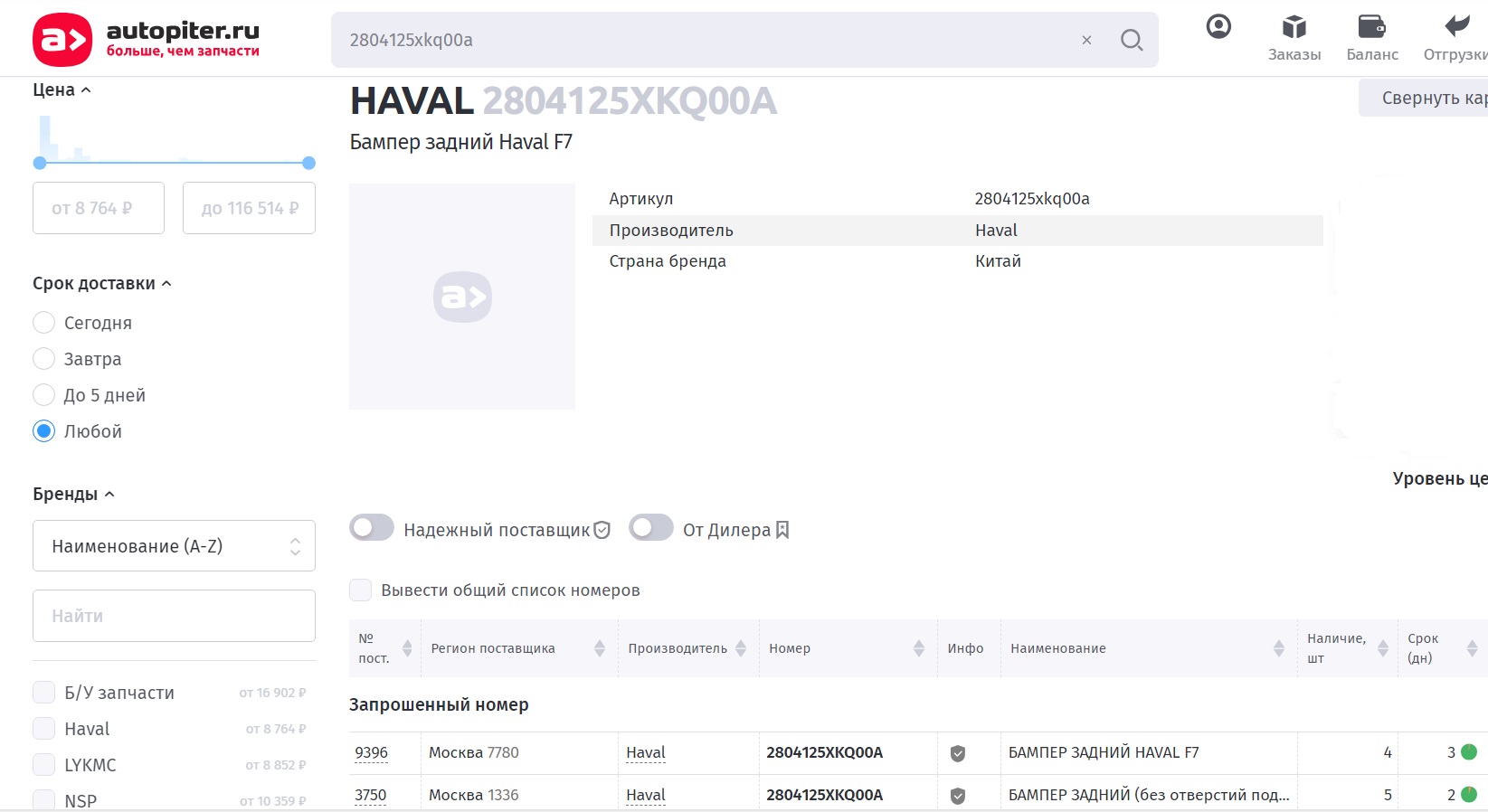Click info shield icon in row 9396
1488x812 pixels.
pyautogui.click(x=958, y=753)
